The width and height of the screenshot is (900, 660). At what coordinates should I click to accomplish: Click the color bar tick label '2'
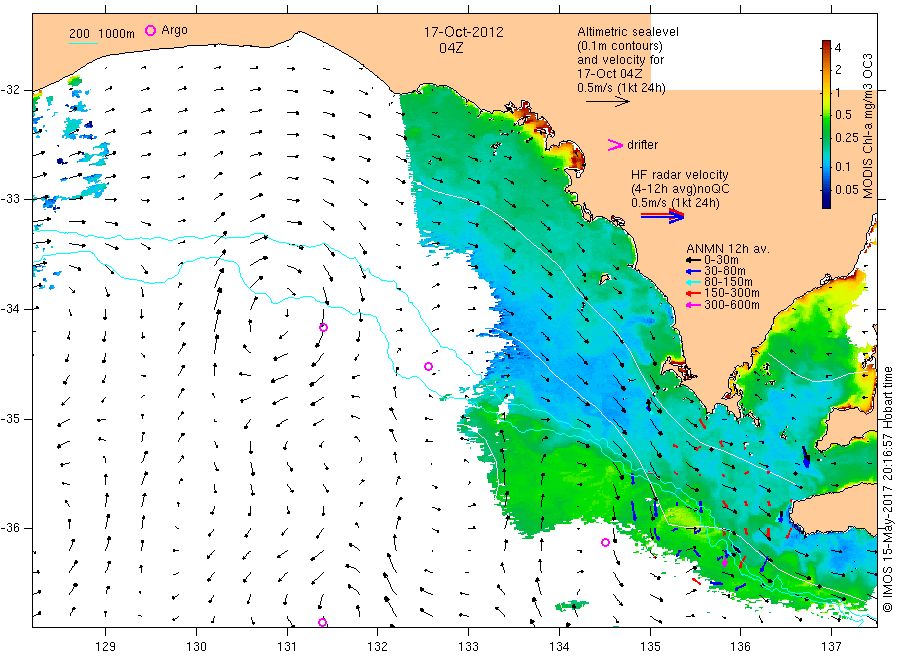click(839, 70)
